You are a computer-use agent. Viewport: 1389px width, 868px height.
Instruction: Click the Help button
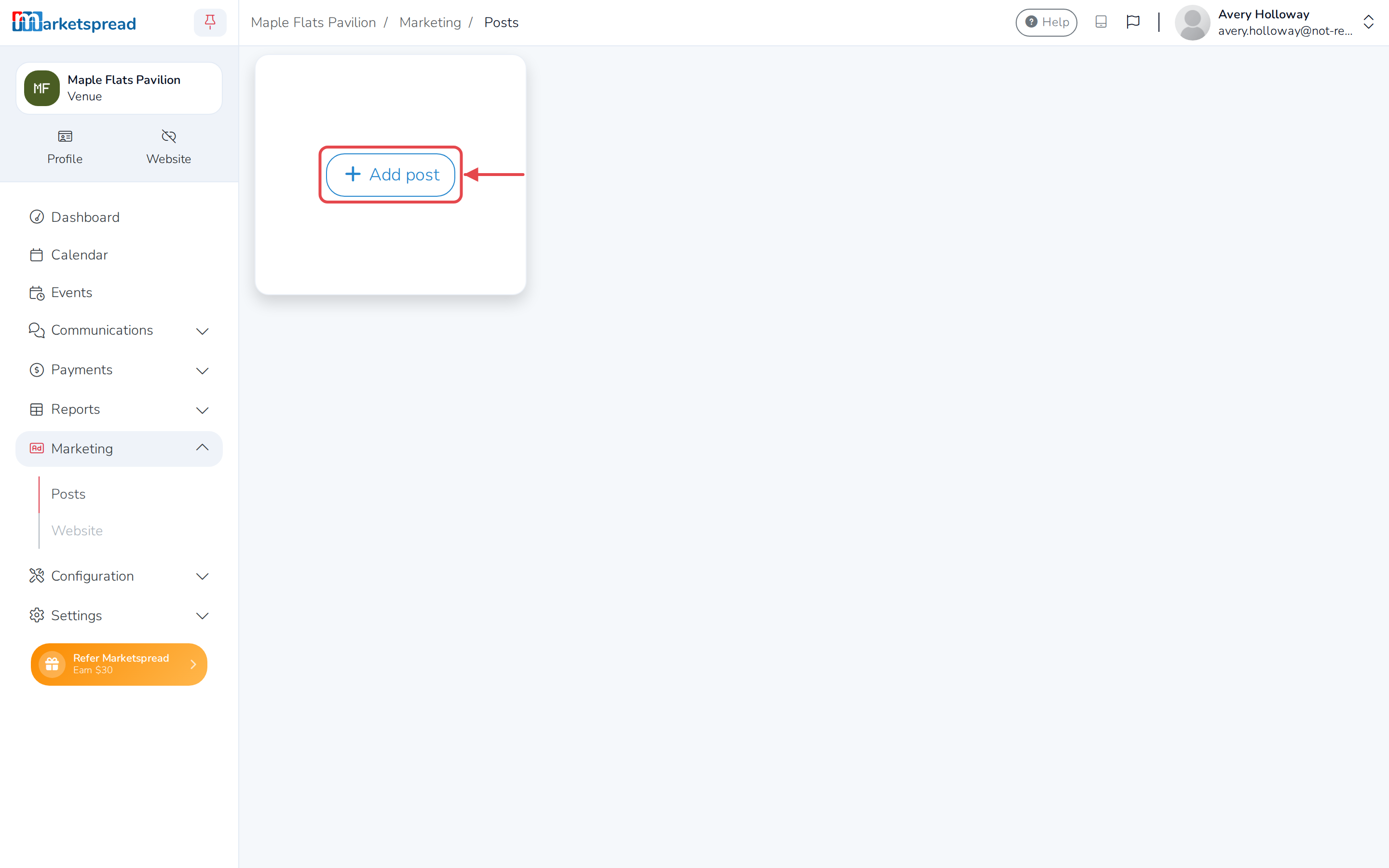coord(1047,22)
